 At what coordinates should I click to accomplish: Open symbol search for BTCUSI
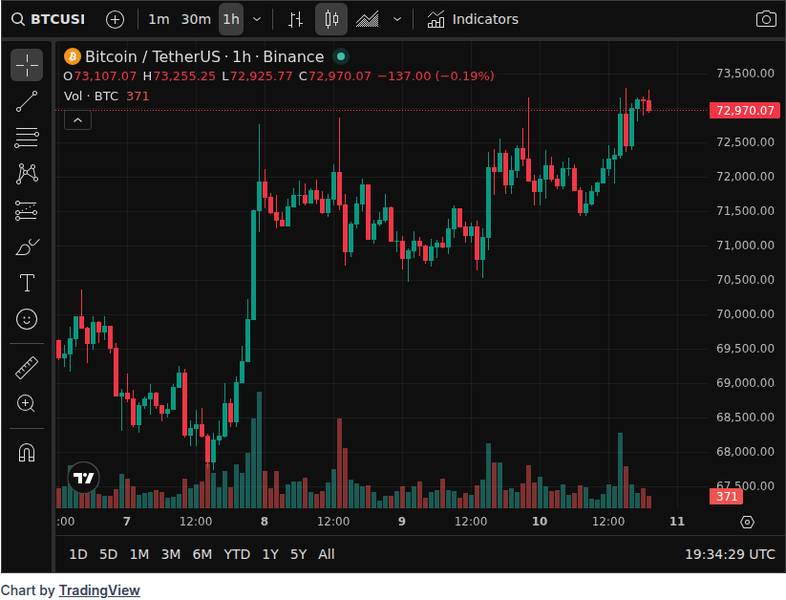[x=48, y=20]
